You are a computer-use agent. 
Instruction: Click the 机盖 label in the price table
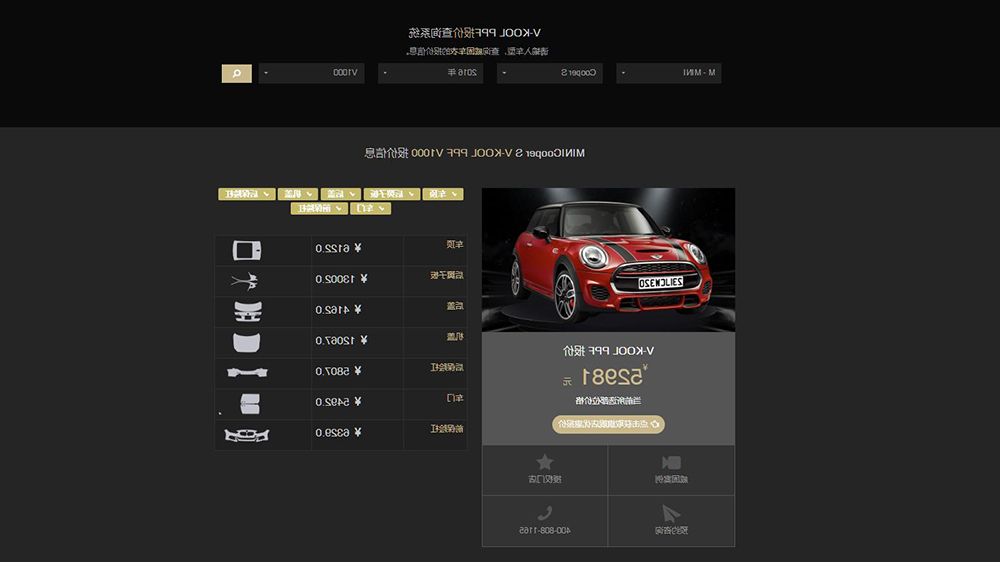click(455, 337)
